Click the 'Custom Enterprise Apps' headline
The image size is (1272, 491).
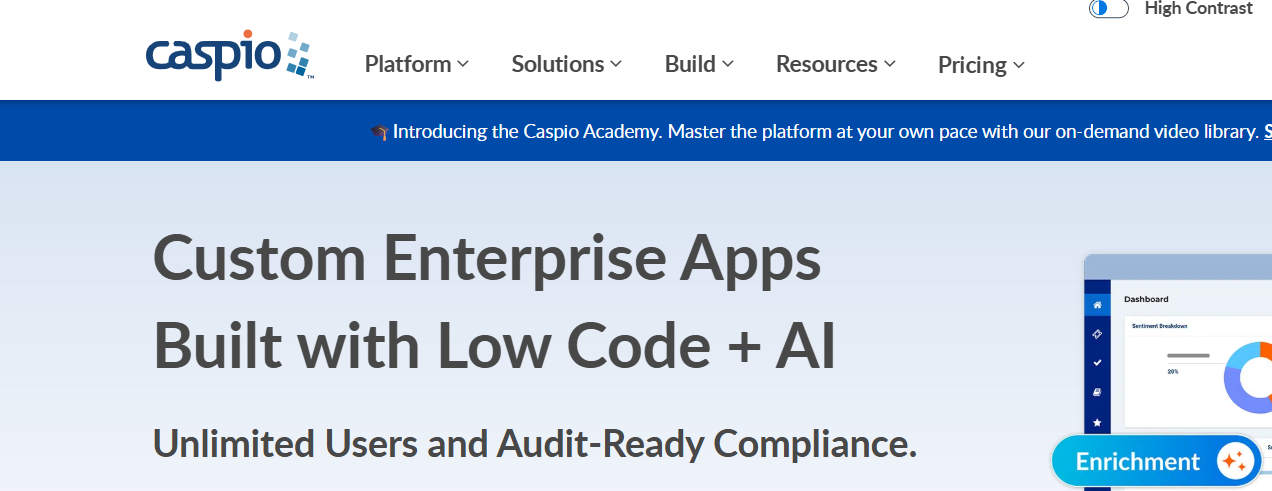[x=487, y=258]
